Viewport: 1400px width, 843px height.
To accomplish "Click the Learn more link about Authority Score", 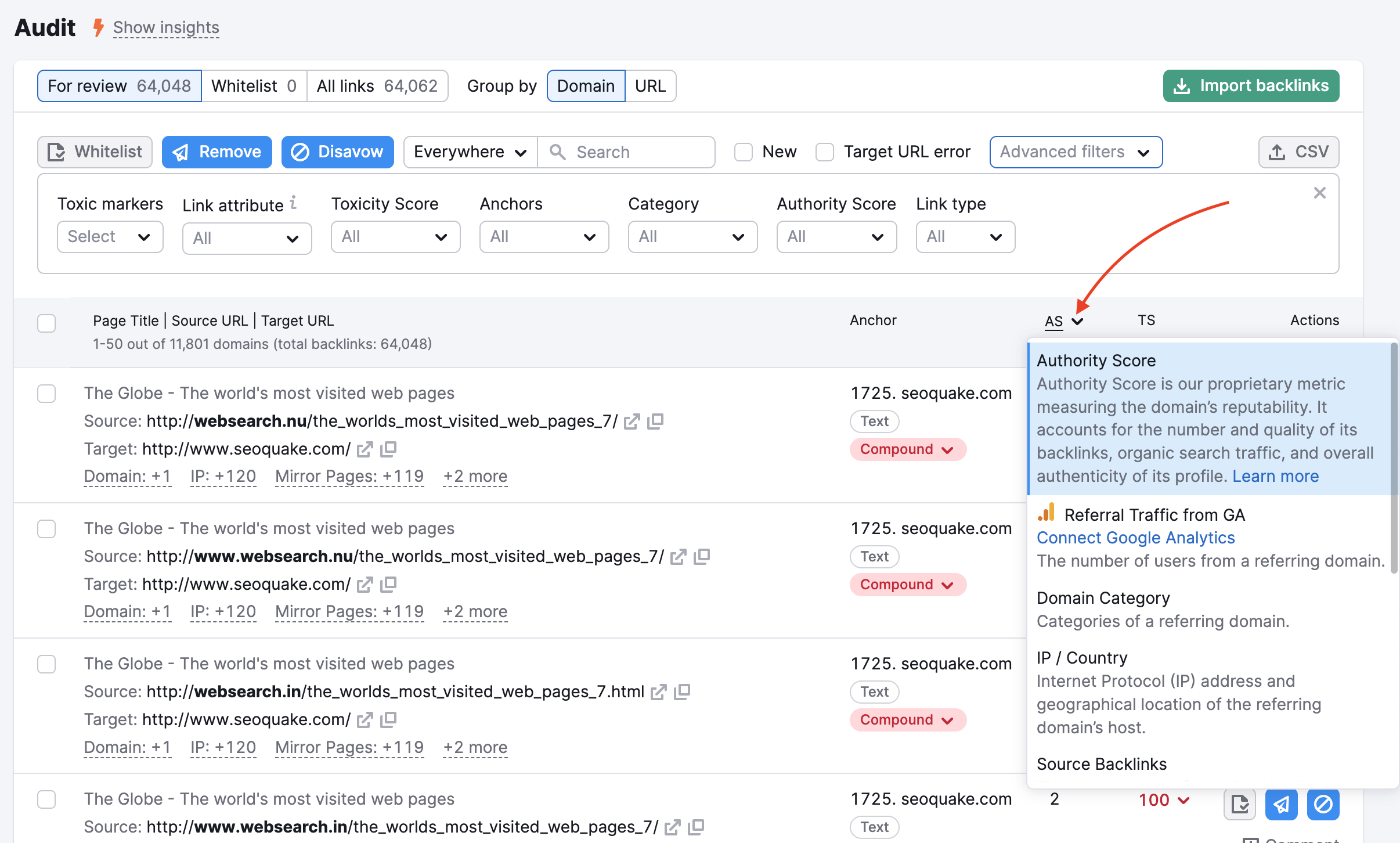I will pyautogui.click(x=1275, y=475).
